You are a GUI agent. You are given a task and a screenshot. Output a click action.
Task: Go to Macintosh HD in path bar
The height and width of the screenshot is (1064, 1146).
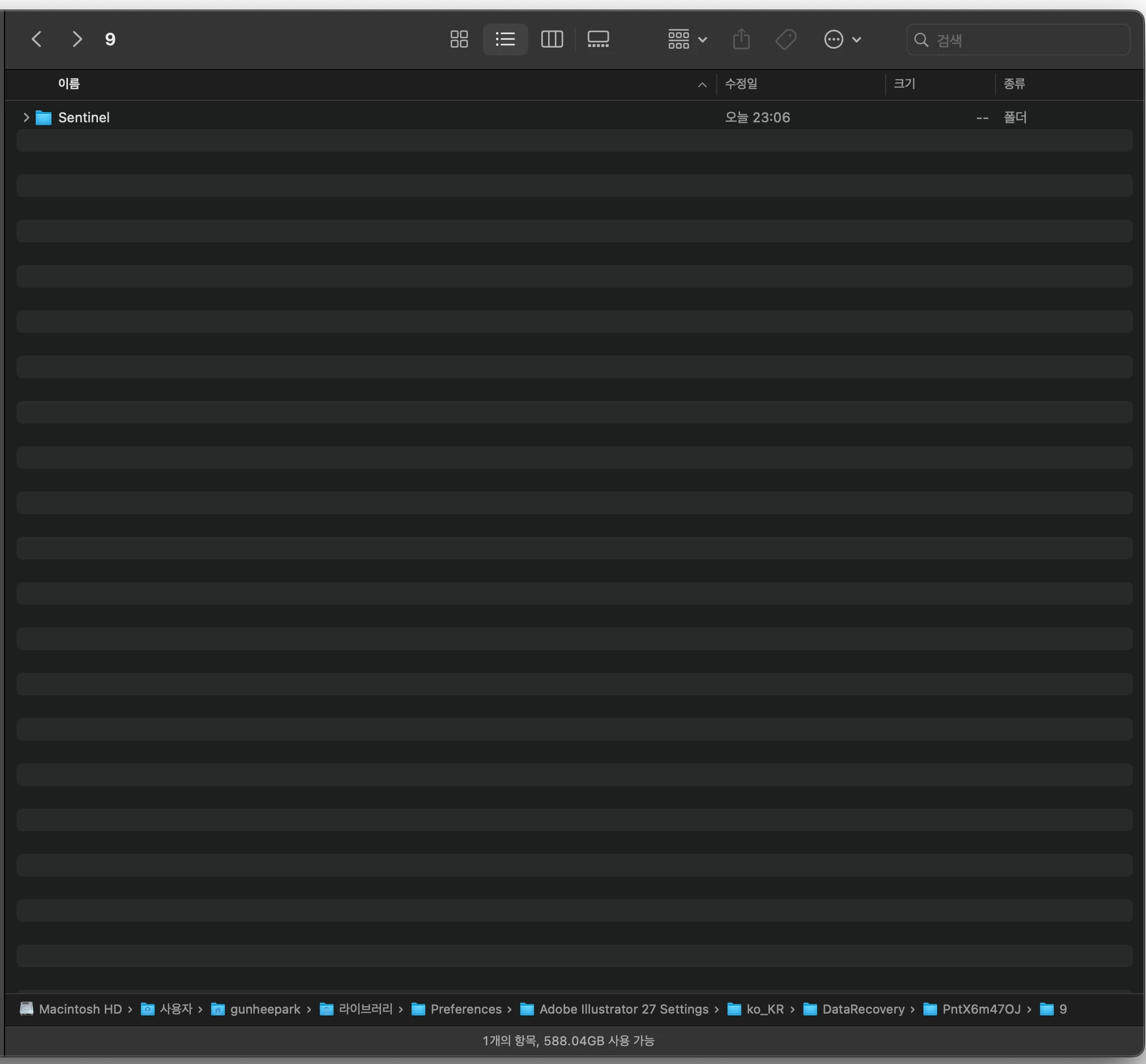coord(79,1009)
